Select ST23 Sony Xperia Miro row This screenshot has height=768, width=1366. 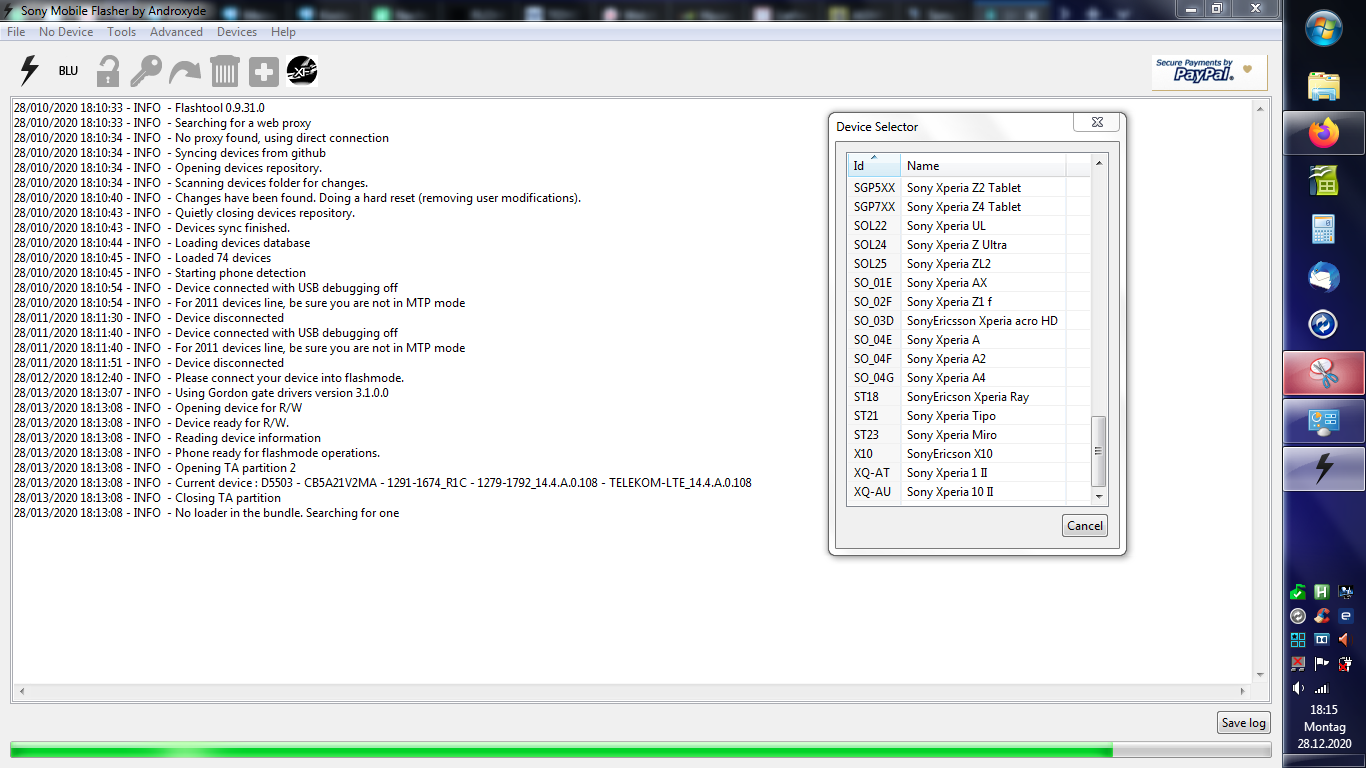coord(969,434)
